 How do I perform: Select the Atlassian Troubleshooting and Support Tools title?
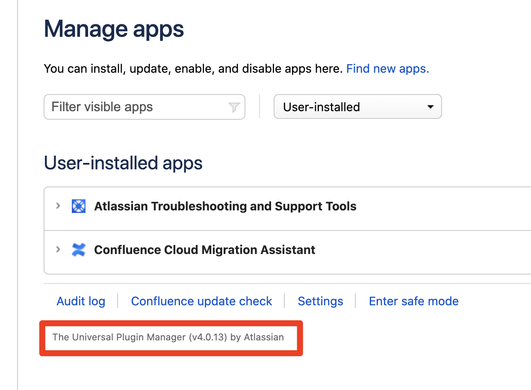pyautogui.click(x=225, y=206)
